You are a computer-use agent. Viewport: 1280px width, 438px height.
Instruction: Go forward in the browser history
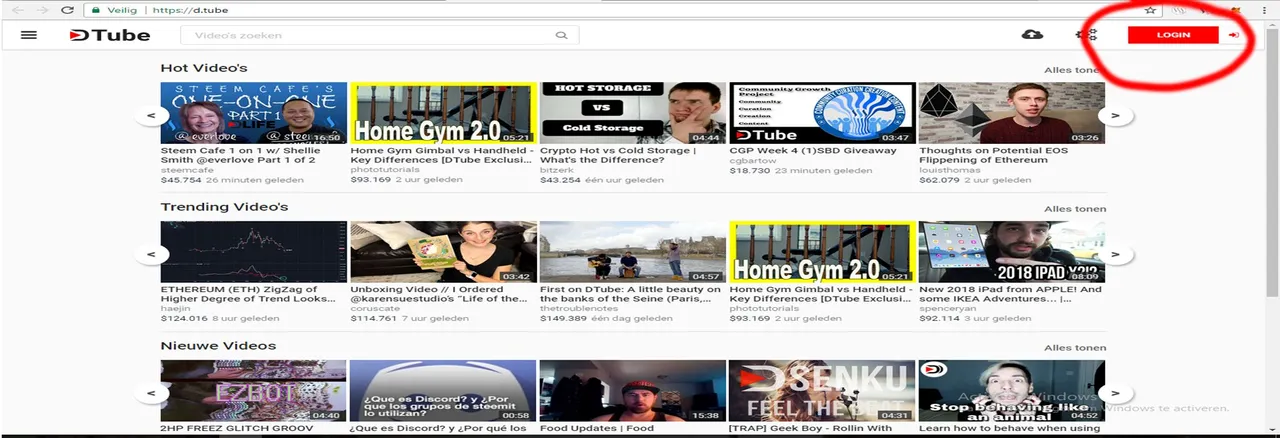click(x=42, y=10)
